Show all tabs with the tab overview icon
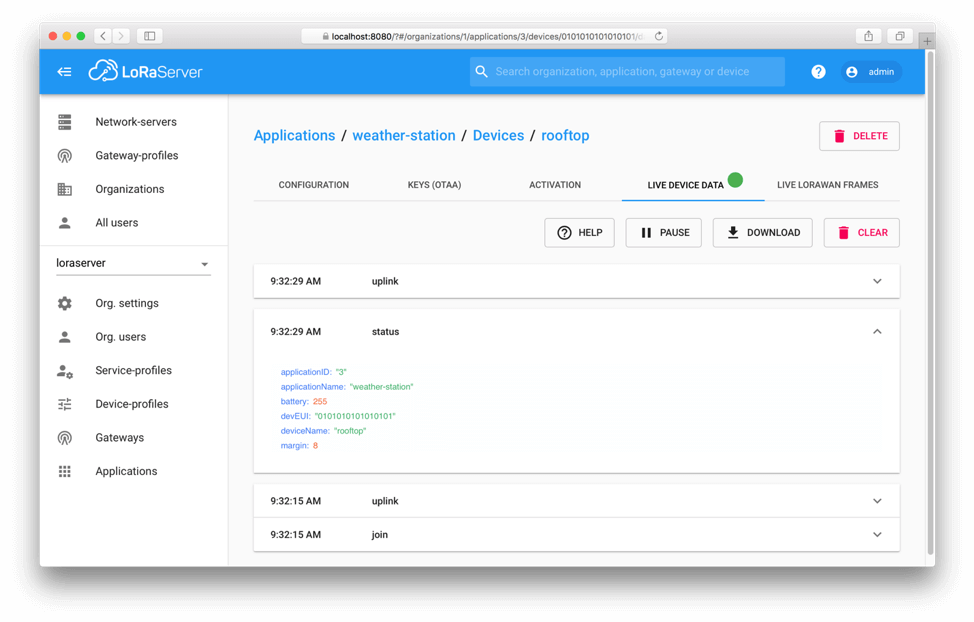Viewport: 974px width, 622px height. (899, 36)
